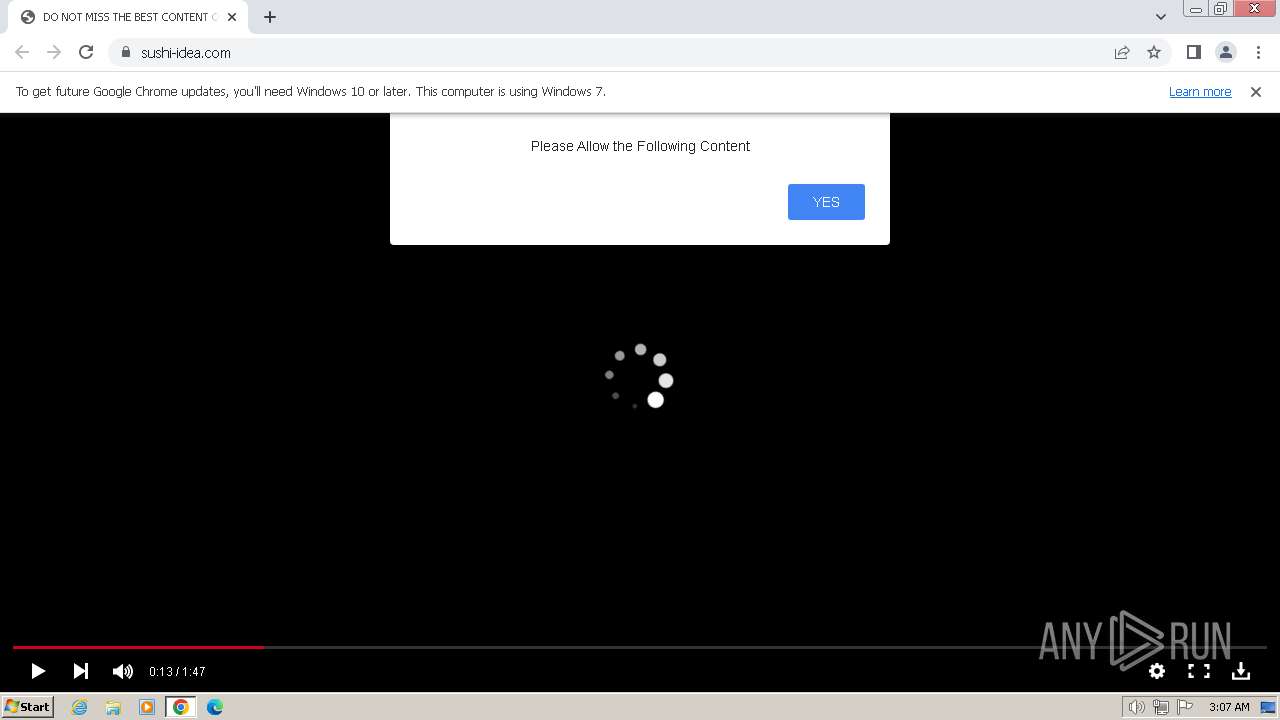This screenshot has width=1280, height=720.
Task: Play the video
Action: coord(38,671)
